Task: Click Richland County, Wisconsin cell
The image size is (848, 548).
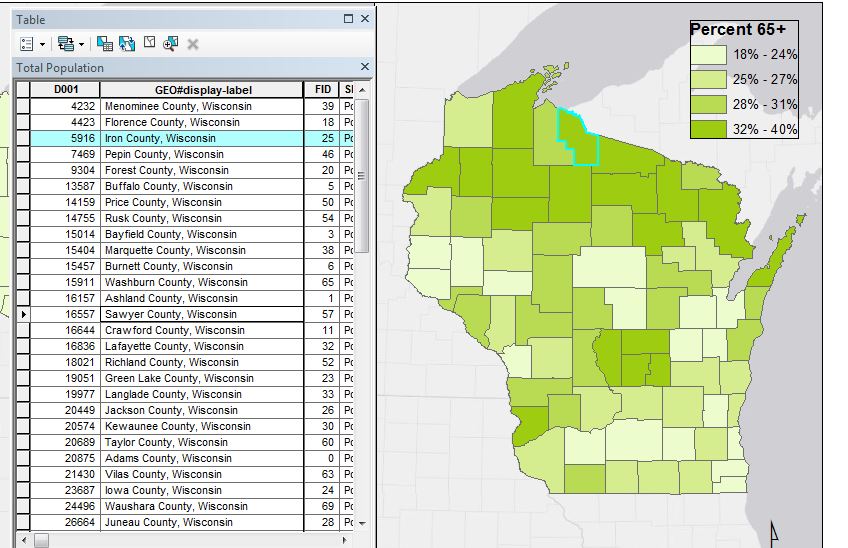Action: [202, 362]
